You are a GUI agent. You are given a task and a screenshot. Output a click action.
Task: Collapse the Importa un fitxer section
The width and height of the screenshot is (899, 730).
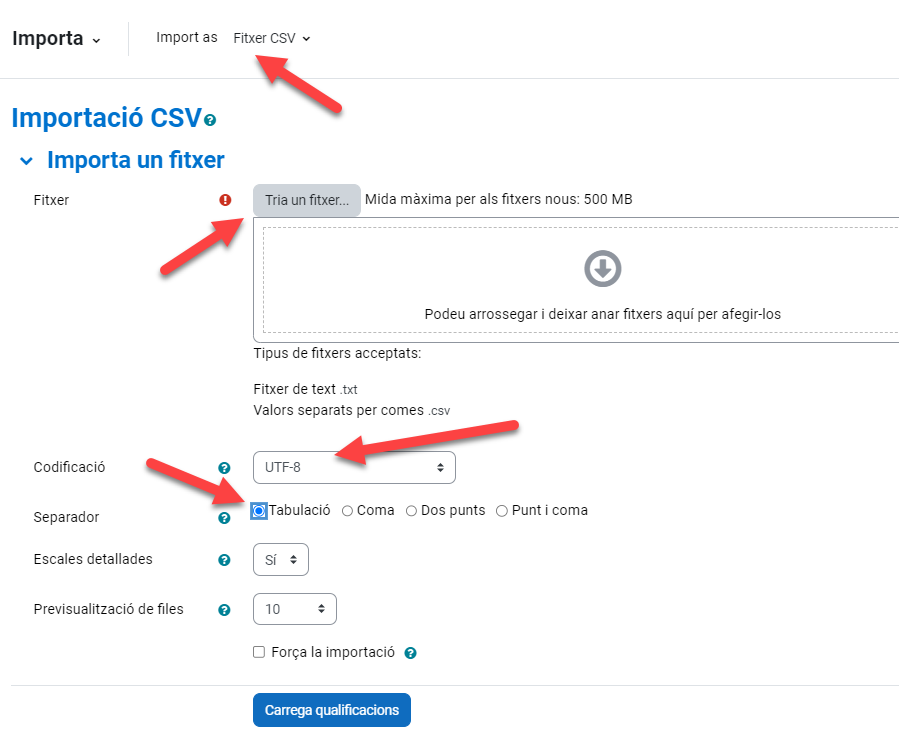click(27, 161)
